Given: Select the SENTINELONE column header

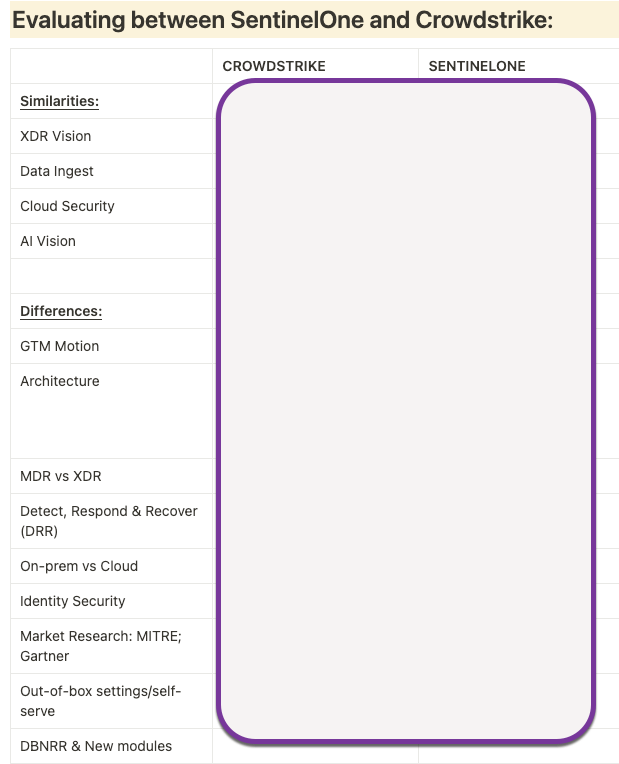Looking at the screenshot, I should 477,66.
